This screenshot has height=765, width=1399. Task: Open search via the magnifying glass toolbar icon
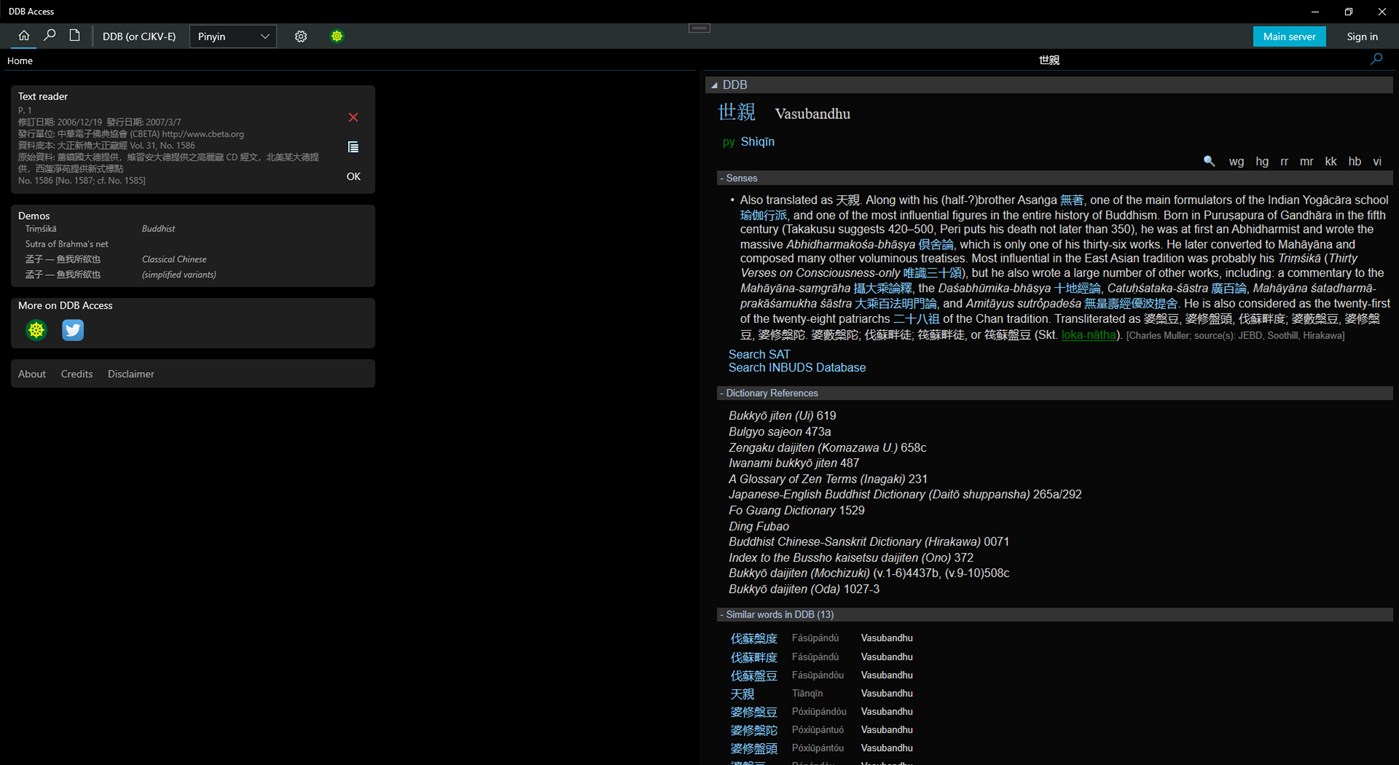click(x=49, y=36)
